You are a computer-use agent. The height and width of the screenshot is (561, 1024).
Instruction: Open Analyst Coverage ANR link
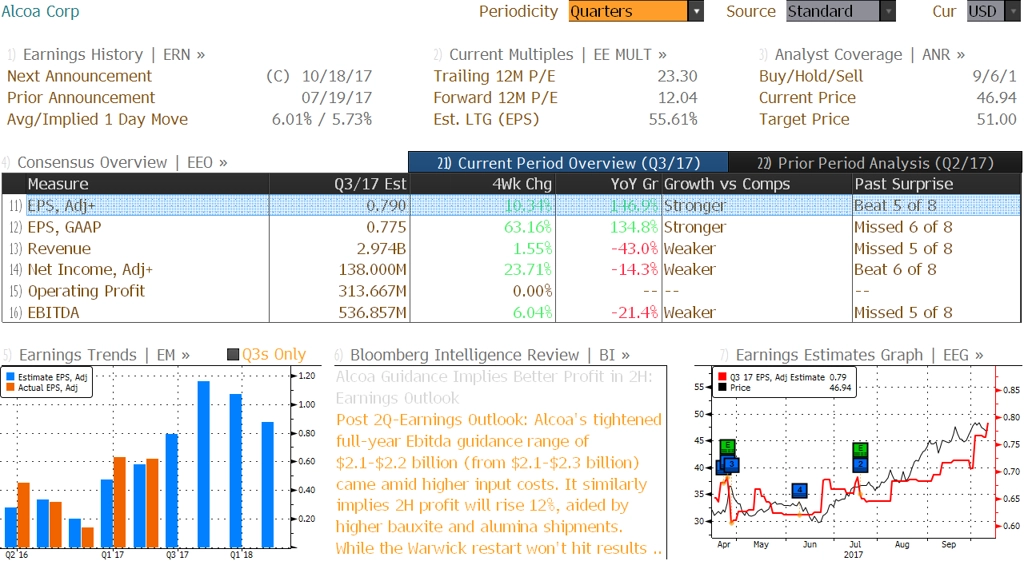870,55
